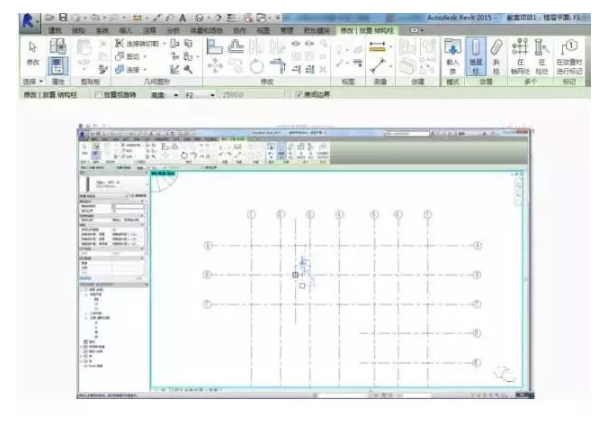
Task: Click the 2500.0 height value field
Action: pyautogui.click(x=251, y=95)
